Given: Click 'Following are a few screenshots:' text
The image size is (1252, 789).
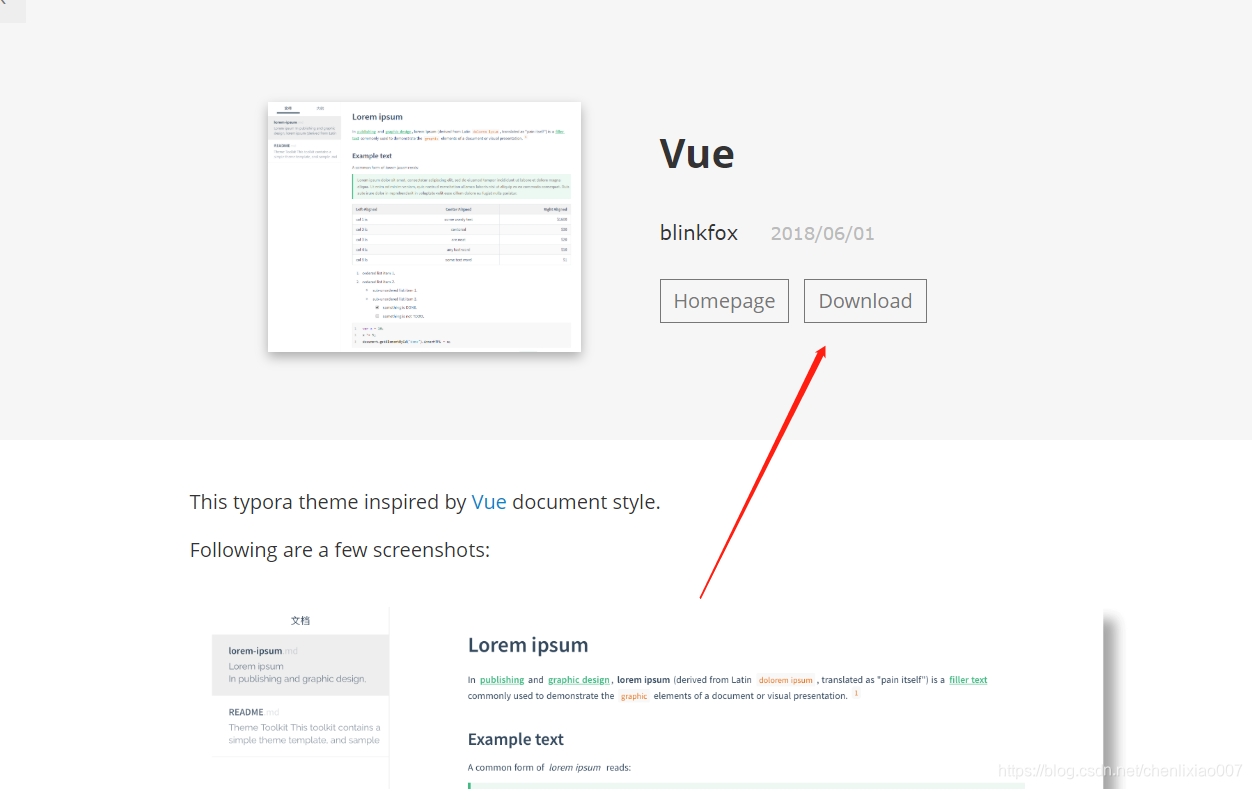Looking at the screenshot, I should 340,550.
